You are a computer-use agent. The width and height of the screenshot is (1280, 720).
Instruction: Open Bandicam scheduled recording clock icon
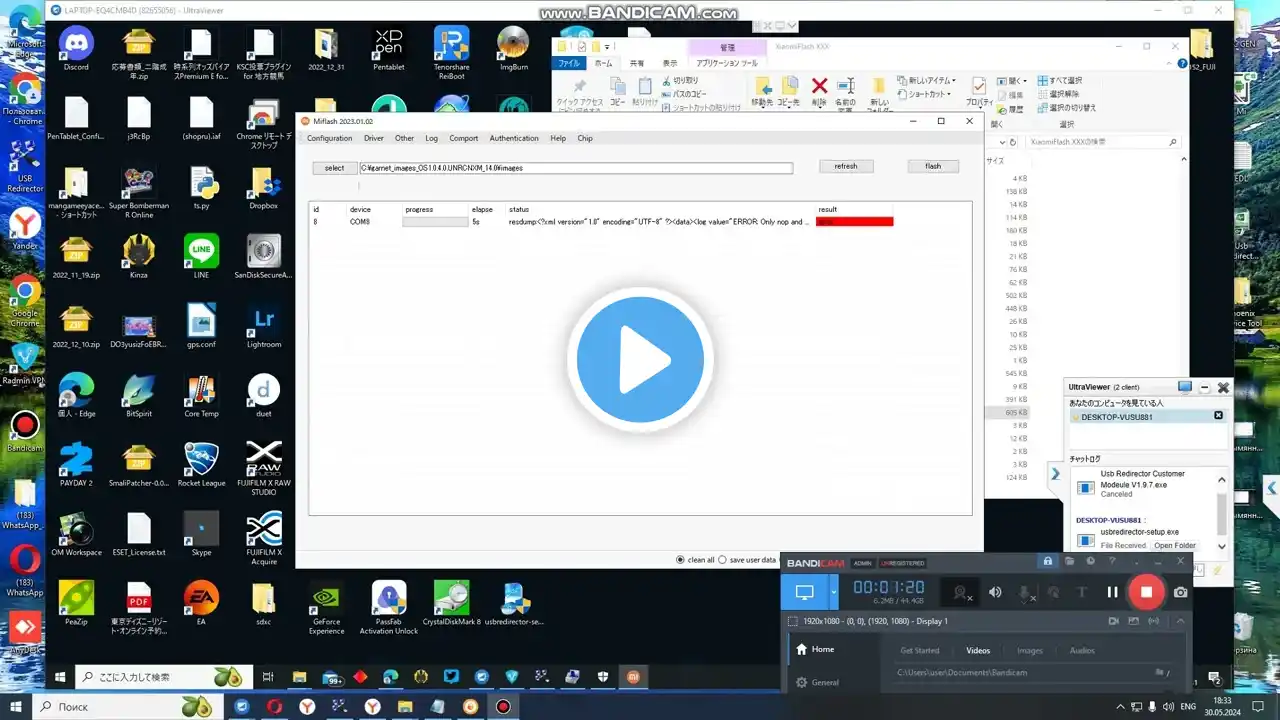pos(1090,561)
